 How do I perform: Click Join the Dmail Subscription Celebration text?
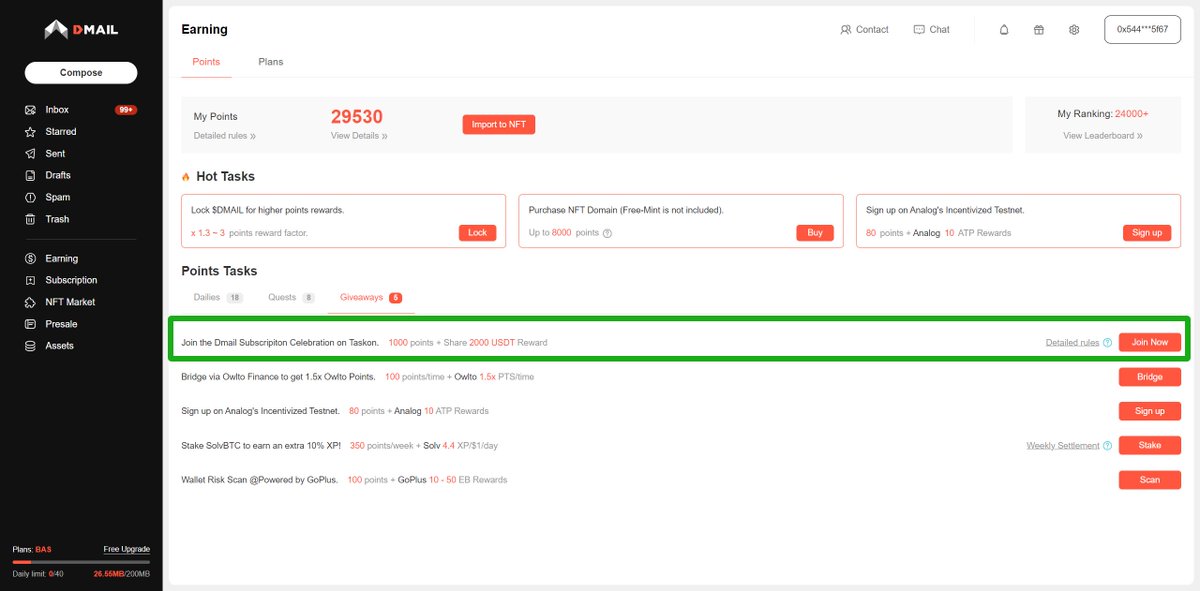click(280, 343)
